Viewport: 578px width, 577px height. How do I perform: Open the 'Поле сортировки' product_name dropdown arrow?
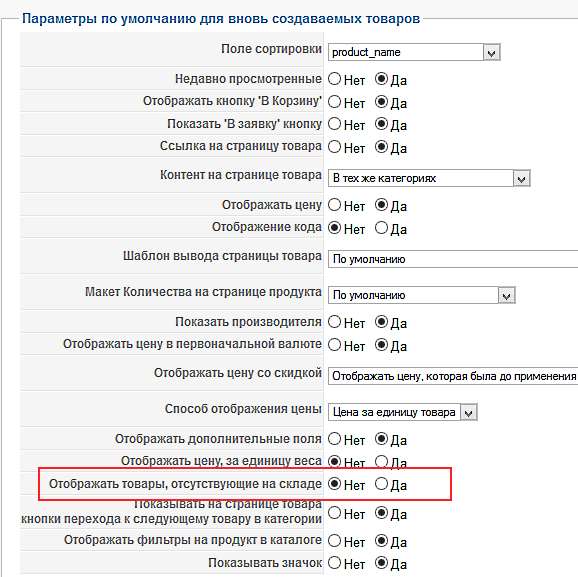[491, 52]
